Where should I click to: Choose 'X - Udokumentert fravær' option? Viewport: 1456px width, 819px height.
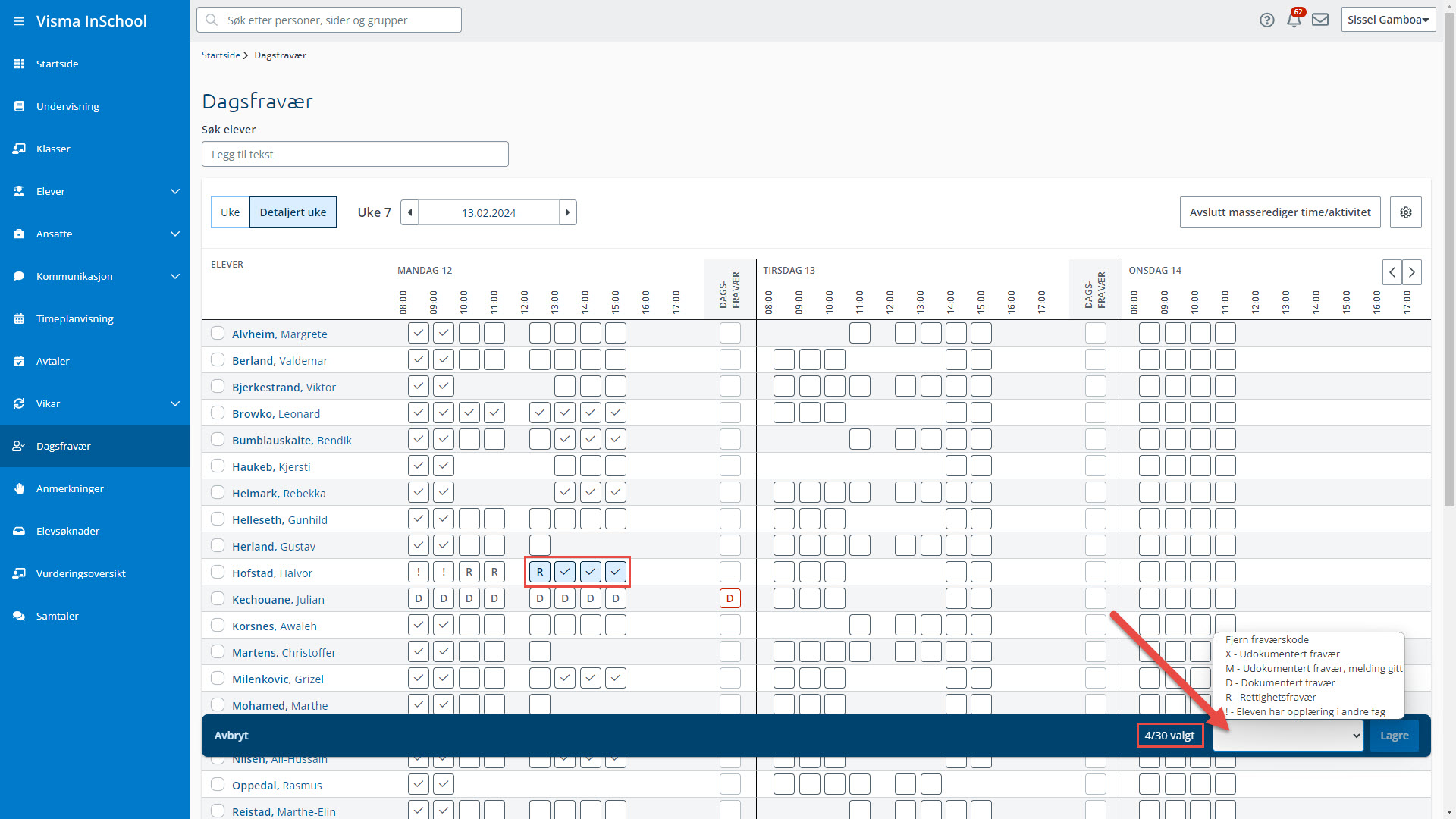[1282, 654]
